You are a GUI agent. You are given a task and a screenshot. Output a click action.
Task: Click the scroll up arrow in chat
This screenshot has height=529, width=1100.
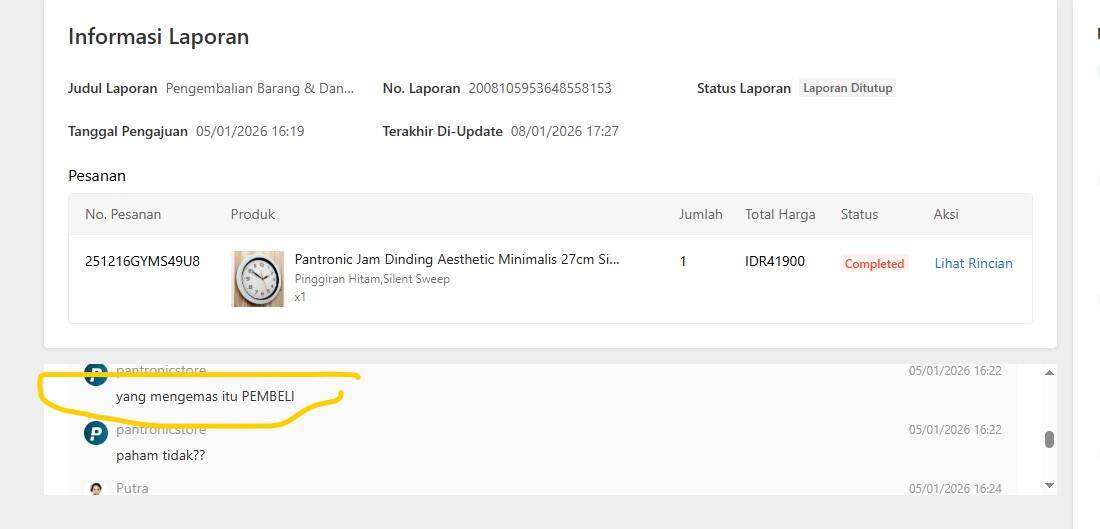click(x=1049, y=372)
